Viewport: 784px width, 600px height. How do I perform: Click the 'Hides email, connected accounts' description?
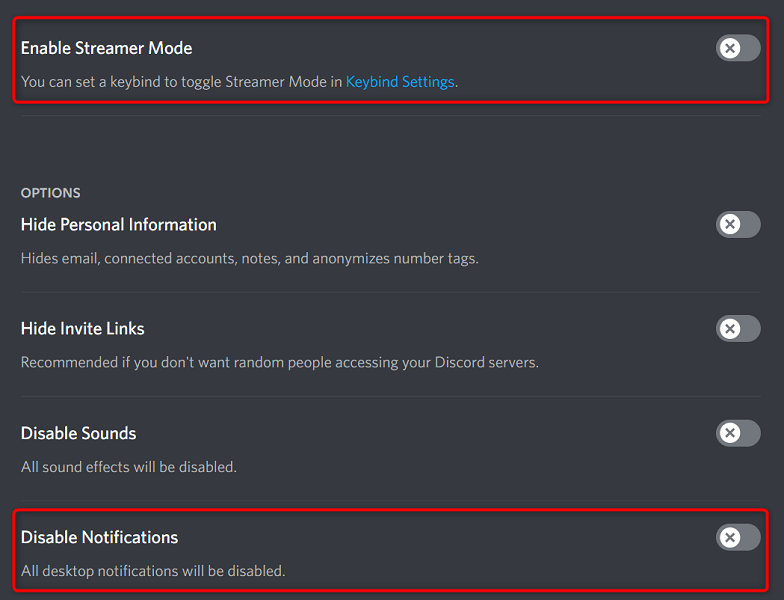[249, 258]
